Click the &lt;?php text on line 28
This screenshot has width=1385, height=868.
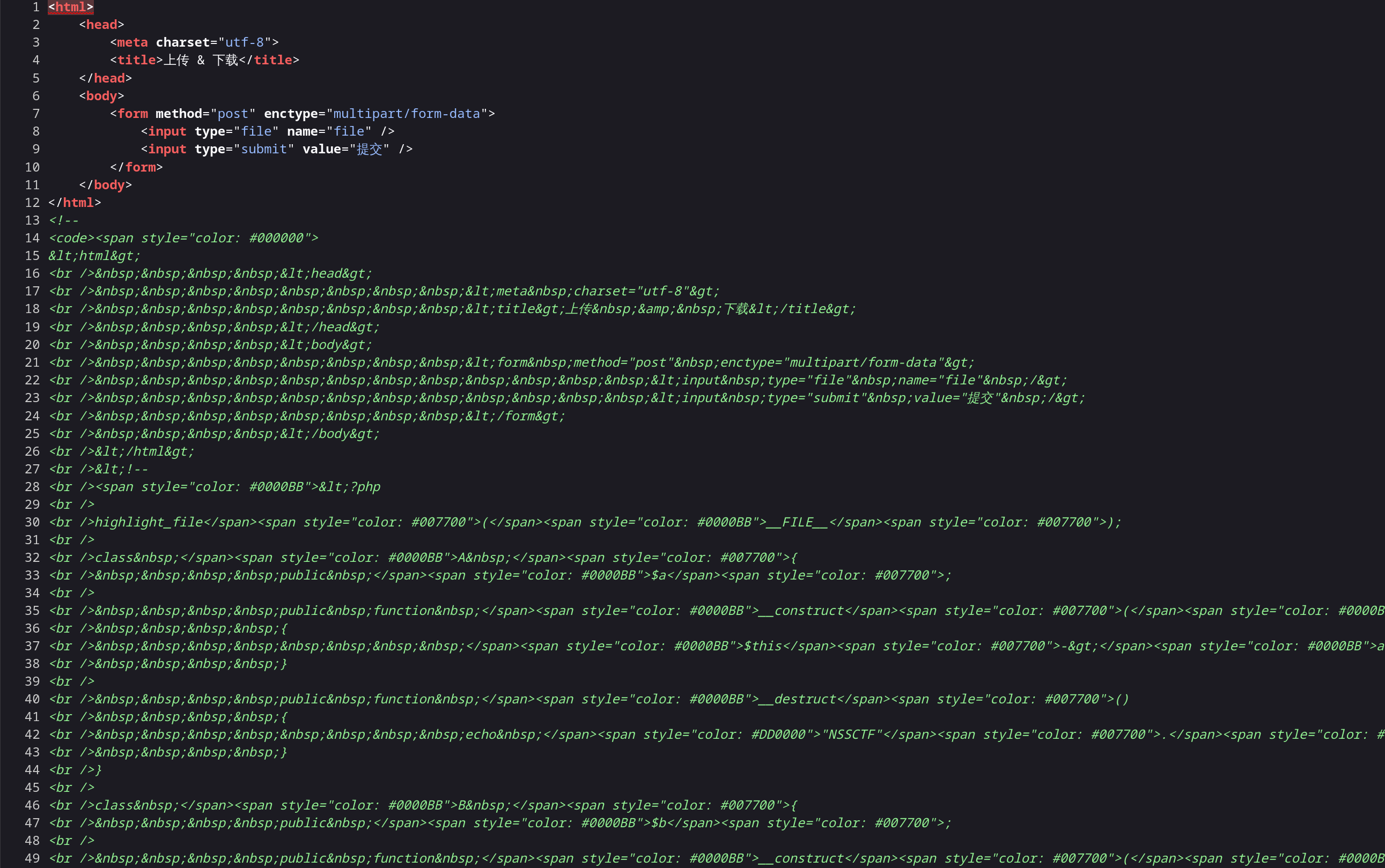click(349, 487)
